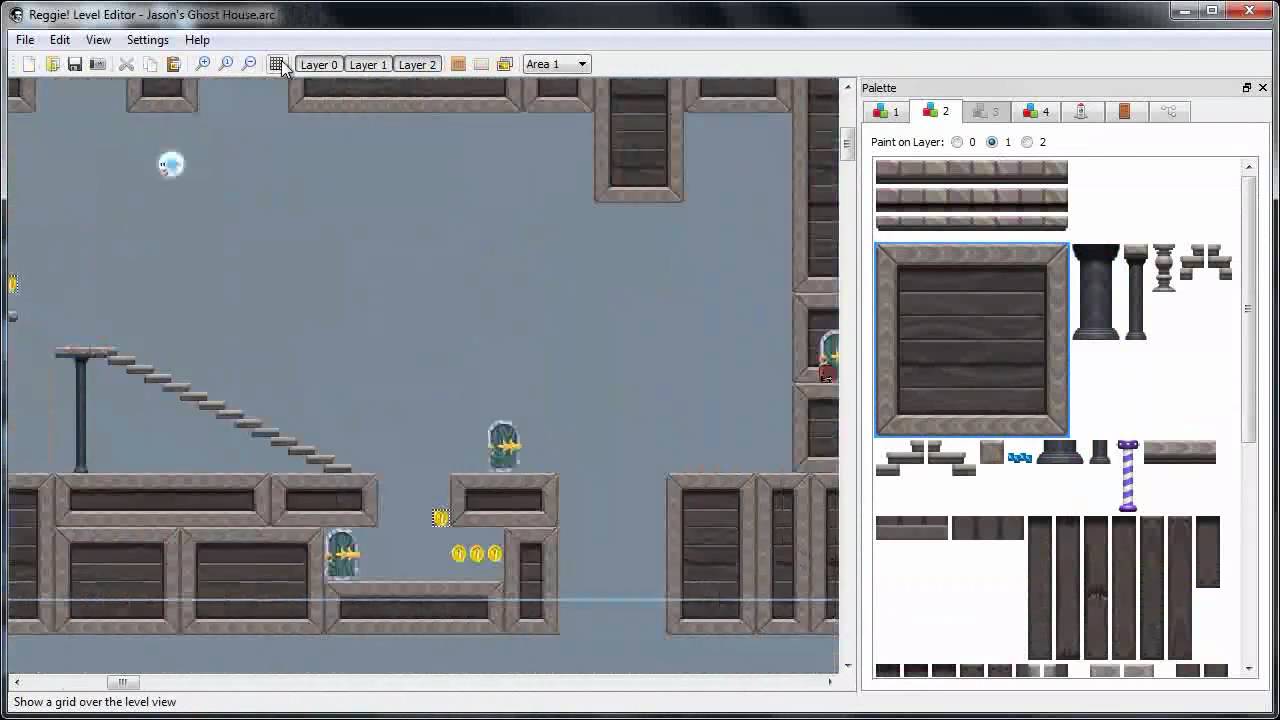This screenshot has height=720, width=1280.
Task: Select the large wooden panel tile in palette
Action: 972,340
